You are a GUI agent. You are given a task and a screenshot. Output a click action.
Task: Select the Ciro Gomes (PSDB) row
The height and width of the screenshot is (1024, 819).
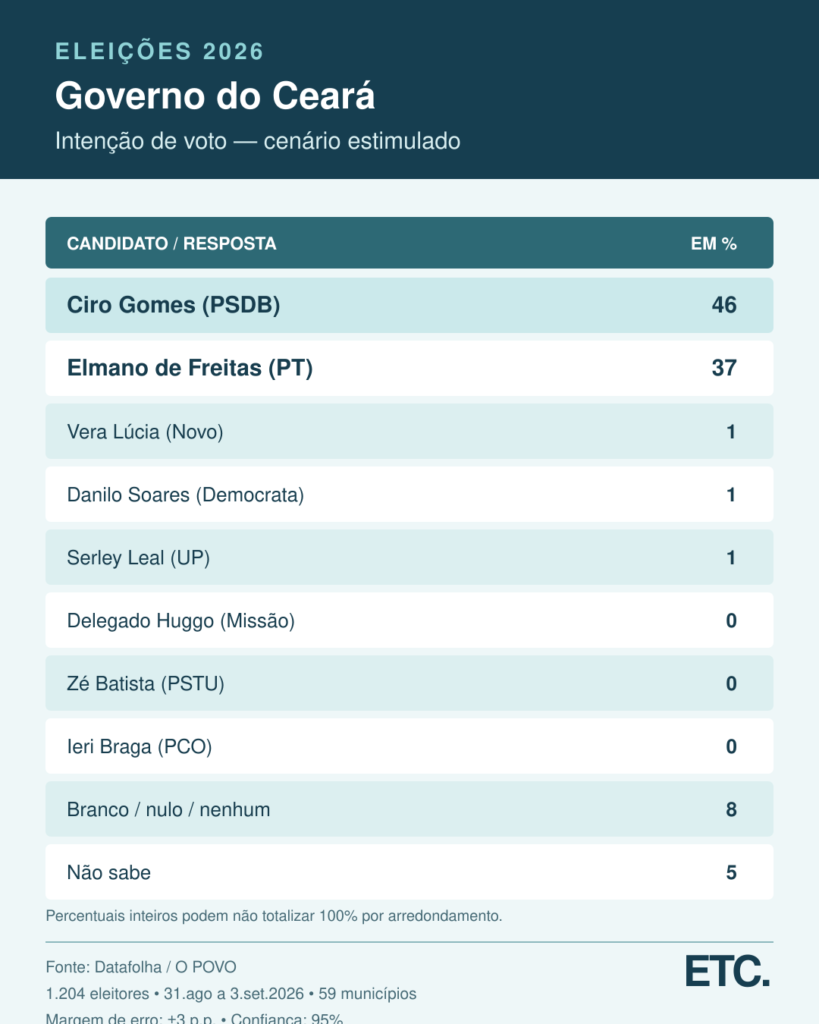point(410,305)
